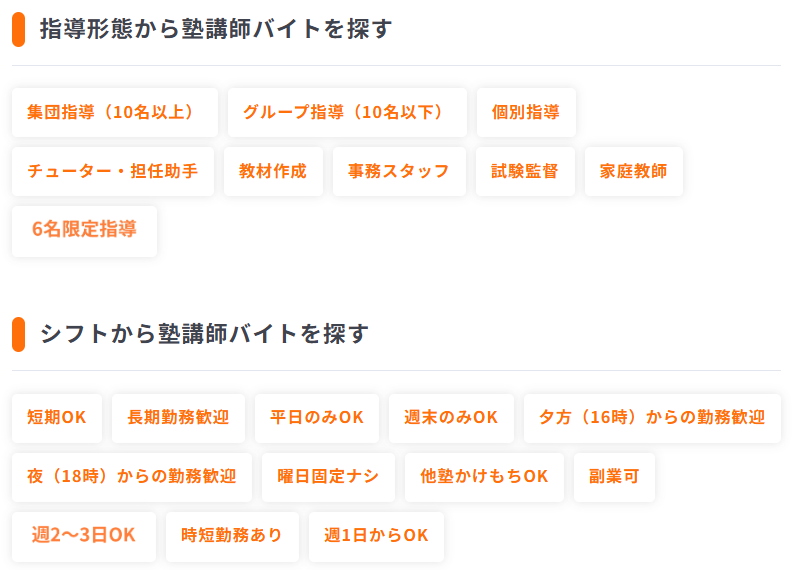Choose the 他塾かけもちOK tag
Image resolution: width=802 pixels, height=570 pixels.
tap(485, 476)
